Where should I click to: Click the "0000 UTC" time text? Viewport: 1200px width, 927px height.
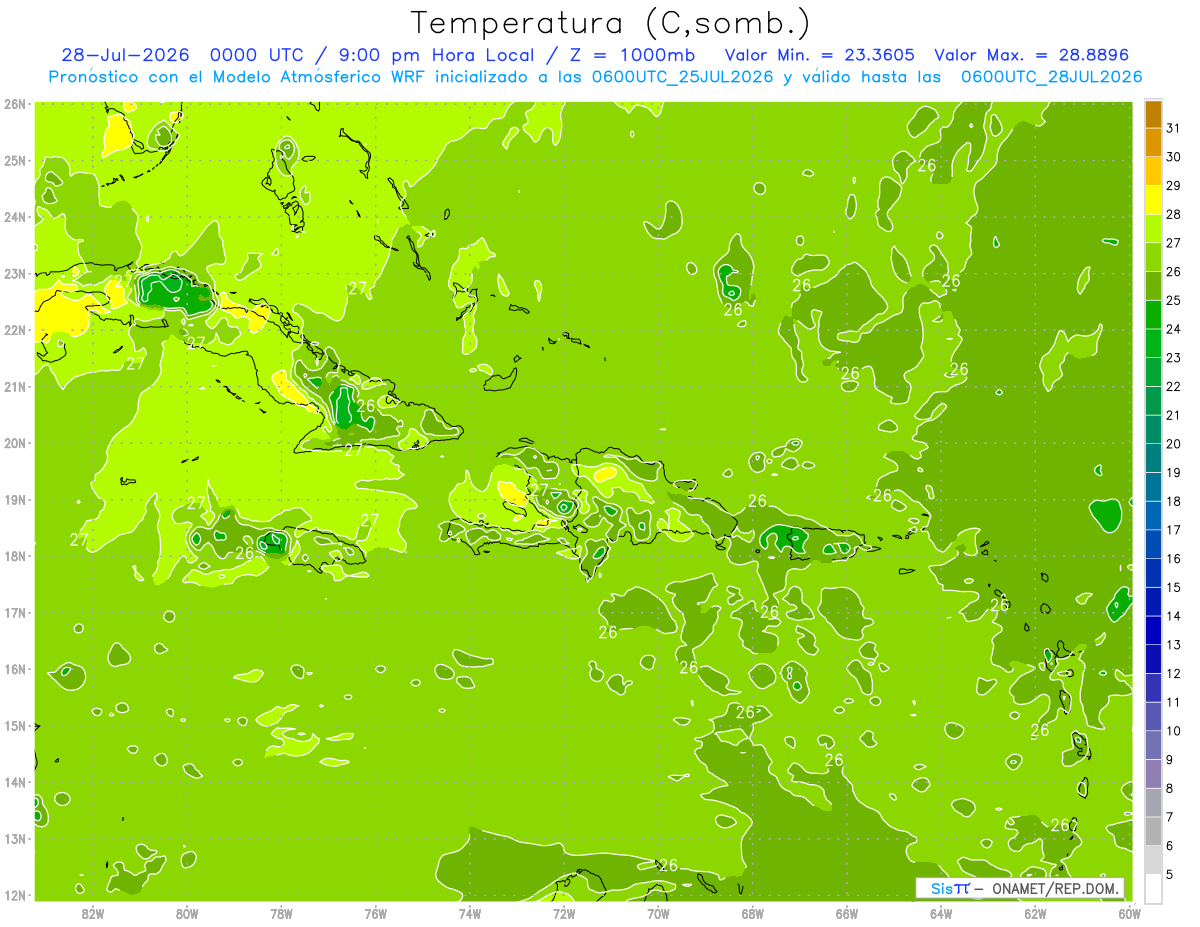(x=259, y=55)
